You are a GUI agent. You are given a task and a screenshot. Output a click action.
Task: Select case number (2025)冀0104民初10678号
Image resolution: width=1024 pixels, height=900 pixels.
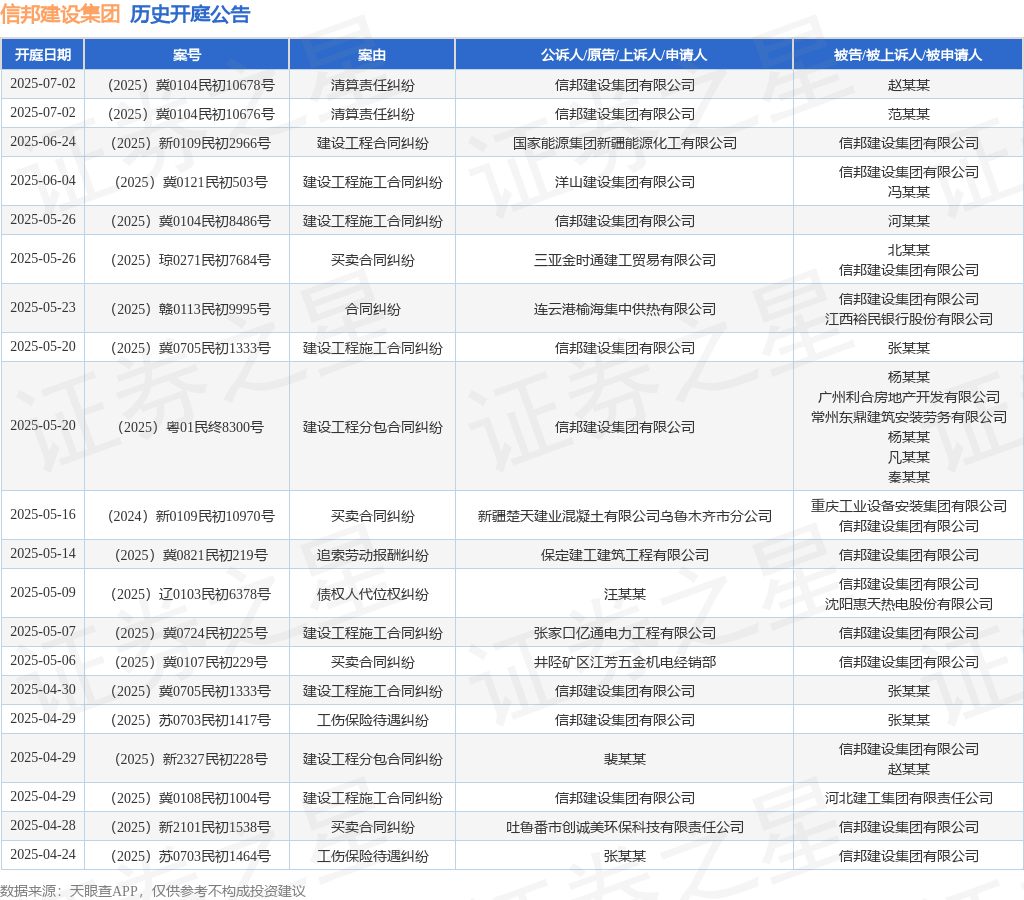click(191, 85)
